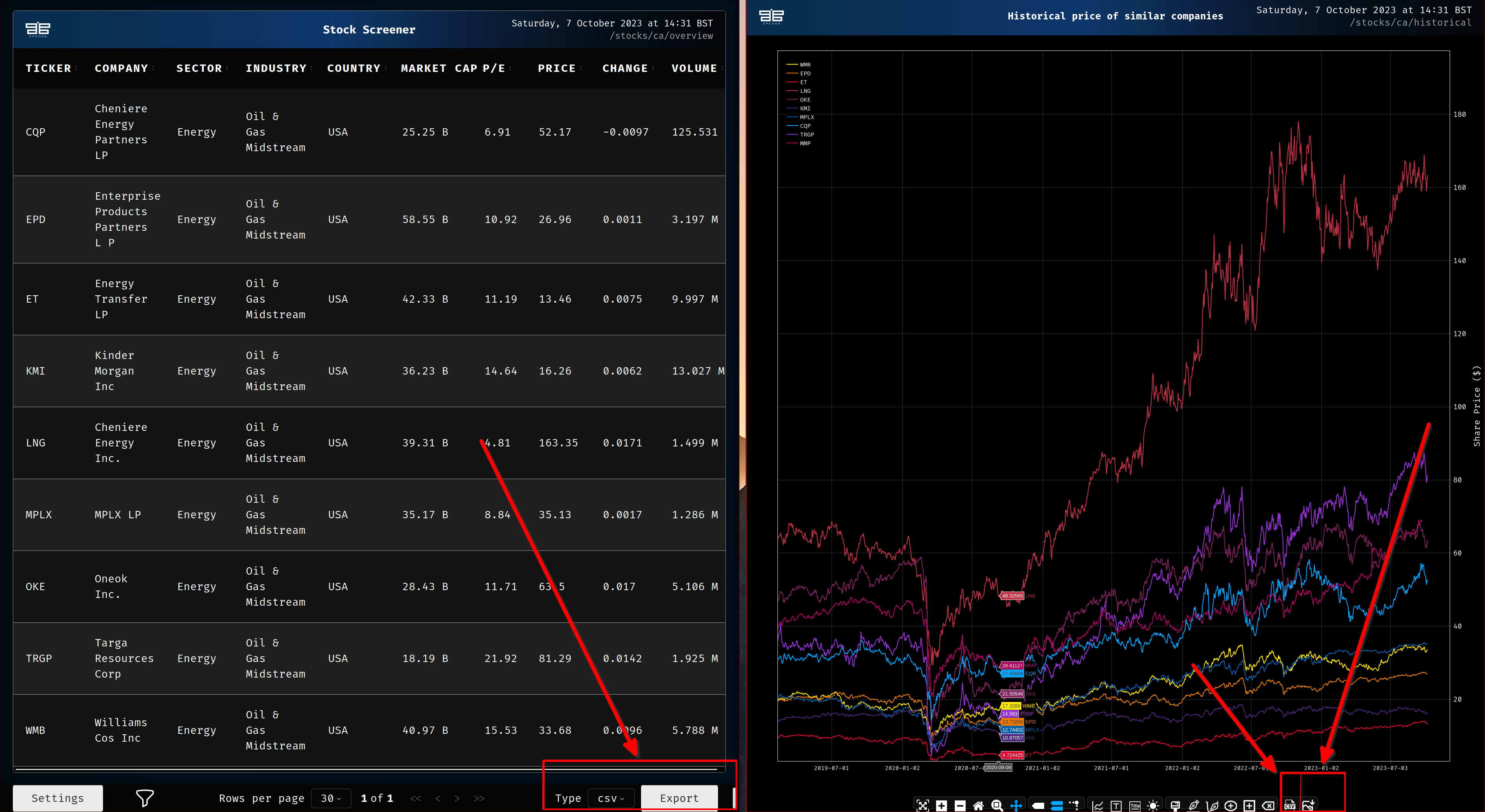Click the Export button
Viewport: 1485px width, 812px height.
click(679, 798)
